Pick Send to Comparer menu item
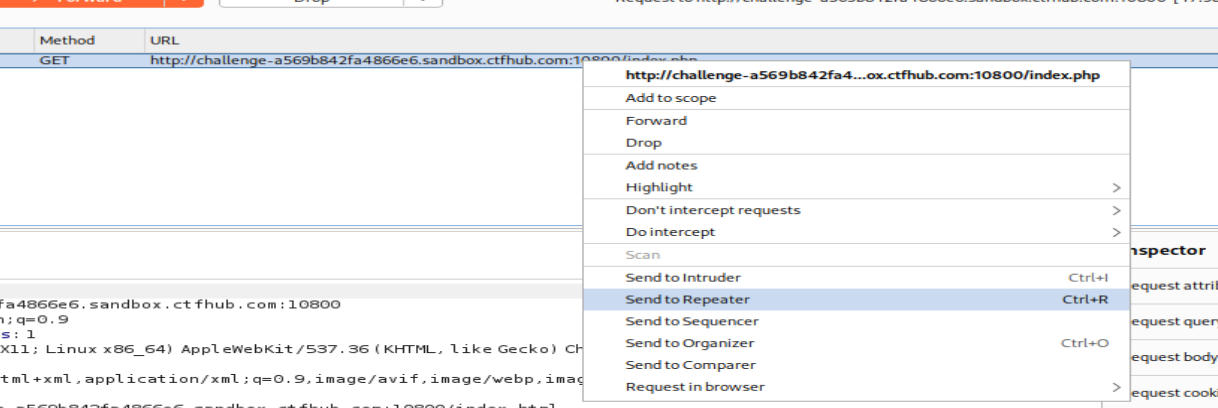The height and width of the screenshot is (408, 1218). (690, 365)
